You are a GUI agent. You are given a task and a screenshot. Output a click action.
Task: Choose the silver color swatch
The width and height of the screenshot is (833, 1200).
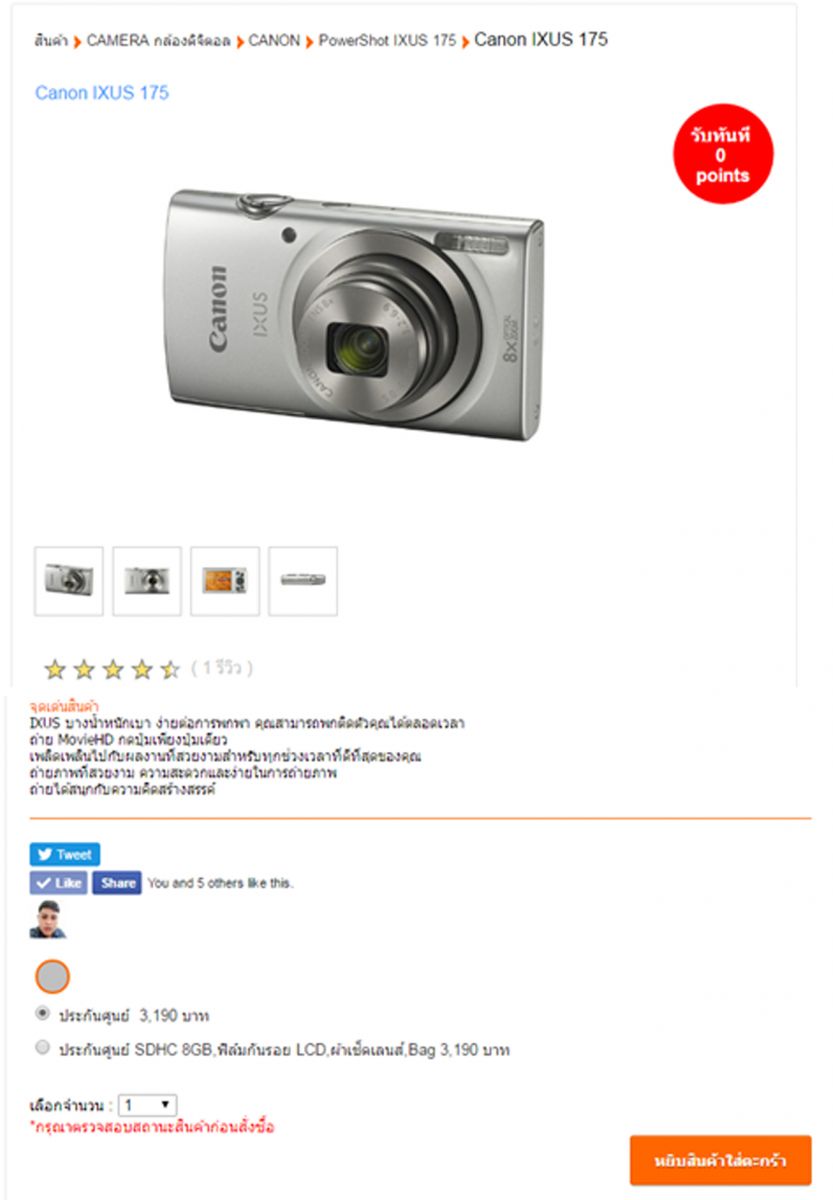[53, 976]
